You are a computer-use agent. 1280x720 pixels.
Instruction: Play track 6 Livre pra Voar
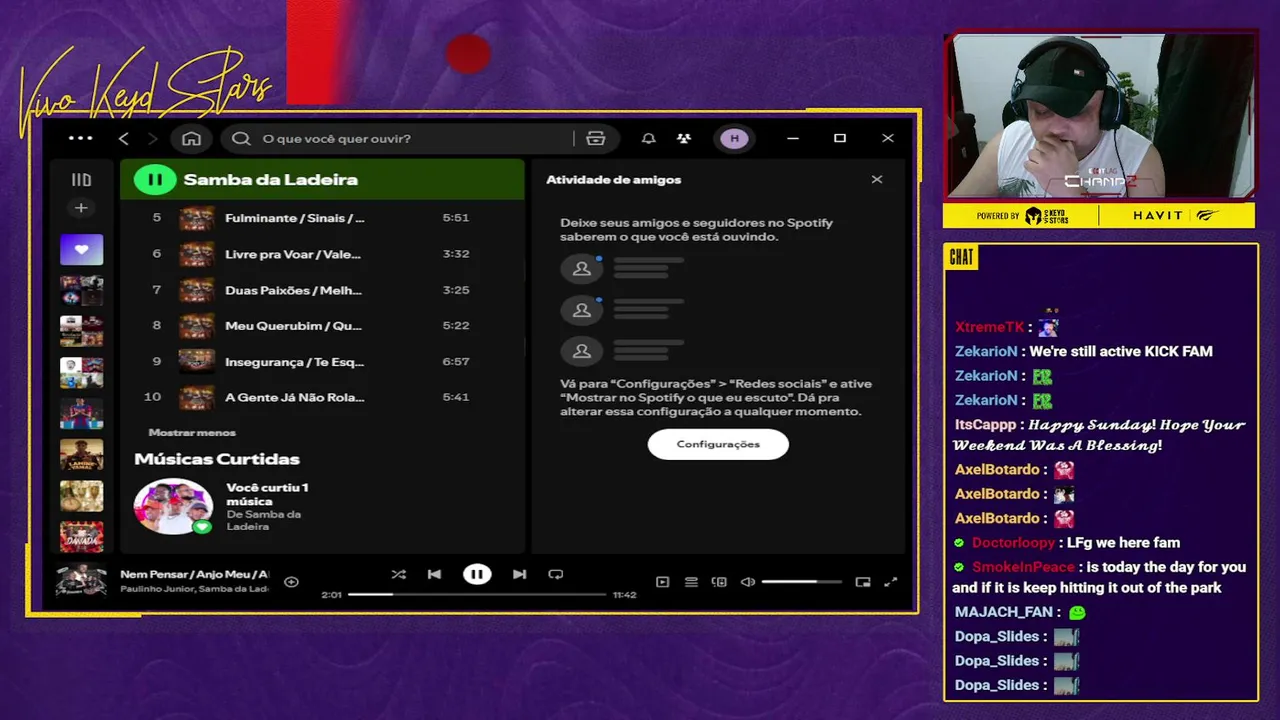(x=323, y=254)
